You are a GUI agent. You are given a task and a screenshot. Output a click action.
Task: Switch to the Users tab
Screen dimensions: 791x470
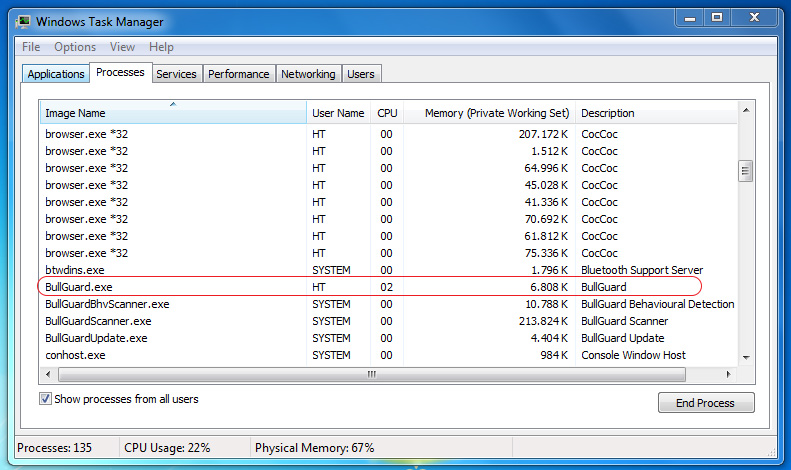[361, 74]
